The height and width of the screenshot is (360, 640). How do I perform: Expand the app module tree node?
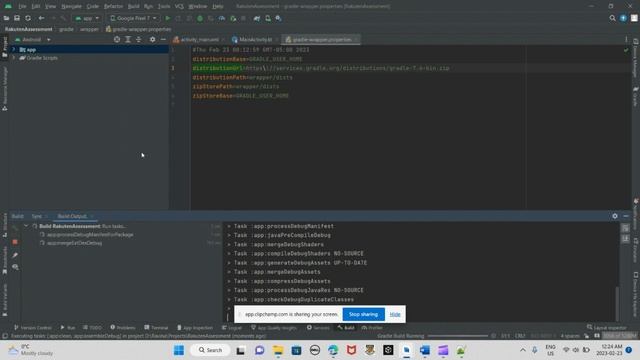point(13,49)
